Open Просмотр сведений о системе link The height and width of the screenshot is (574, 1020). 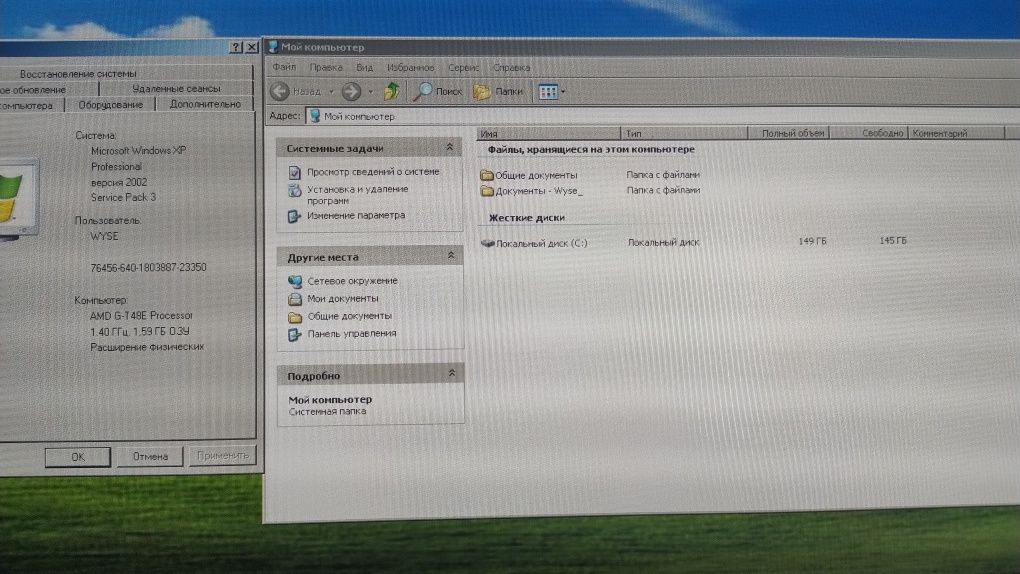coord(373,172)
